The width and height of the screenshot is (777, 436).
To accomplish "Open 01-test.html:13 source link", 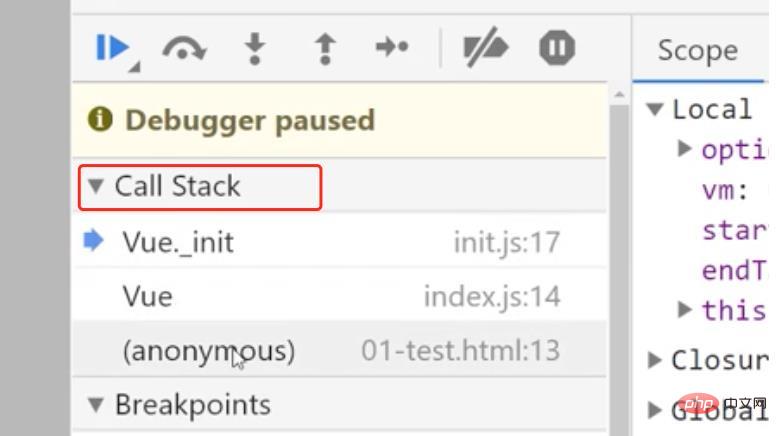I will (x=460, y=352).
